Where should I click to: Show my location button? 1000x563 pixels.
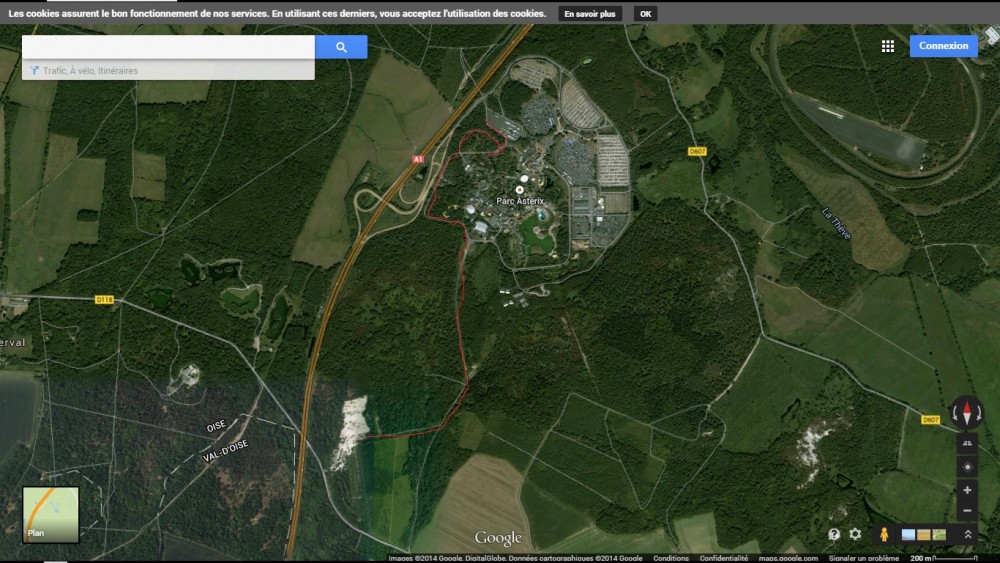[x=967, y=467]
